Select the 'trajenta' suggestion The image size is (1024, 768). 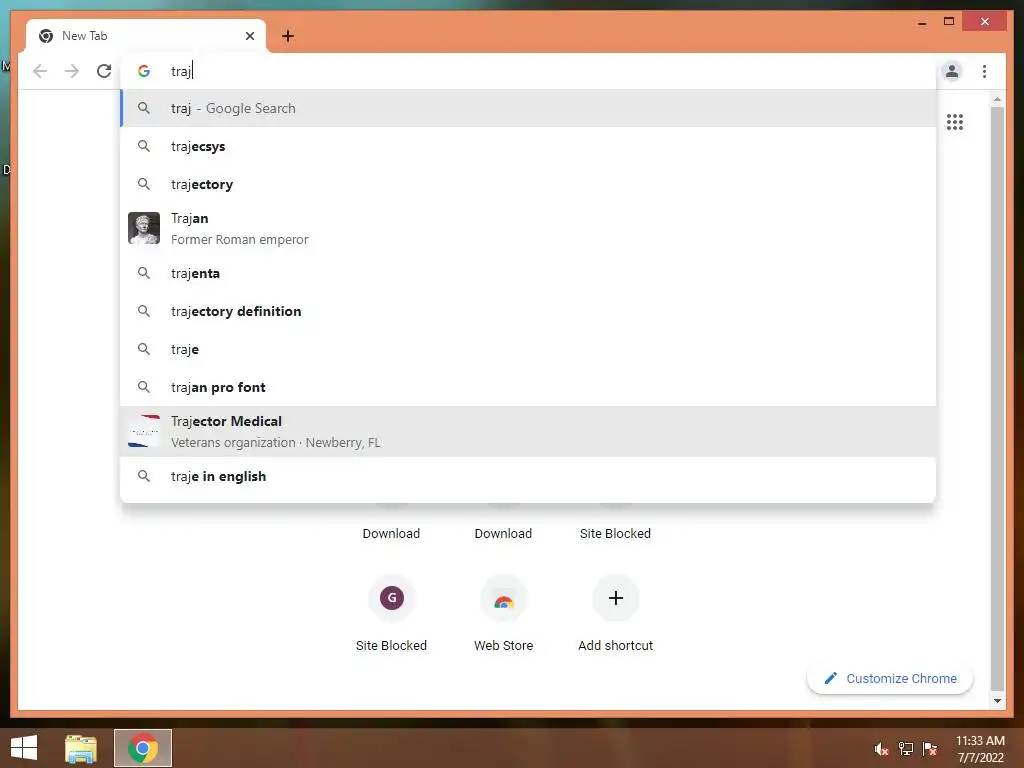click(x=528, y=273)
